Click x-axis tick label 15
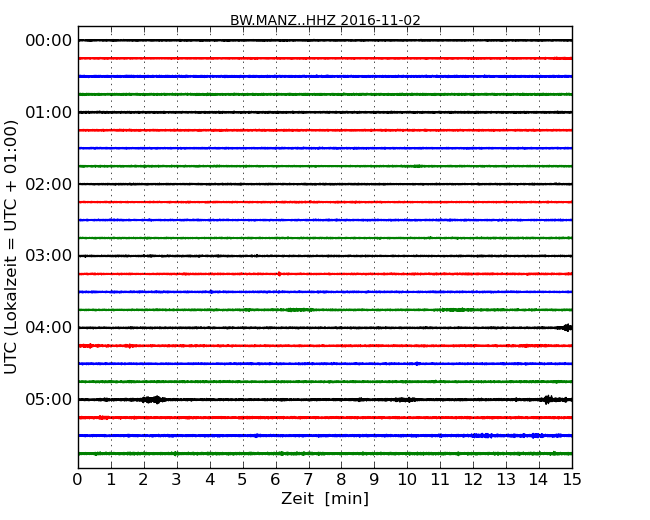The image size is (650, 520). [x=572, y=479]
